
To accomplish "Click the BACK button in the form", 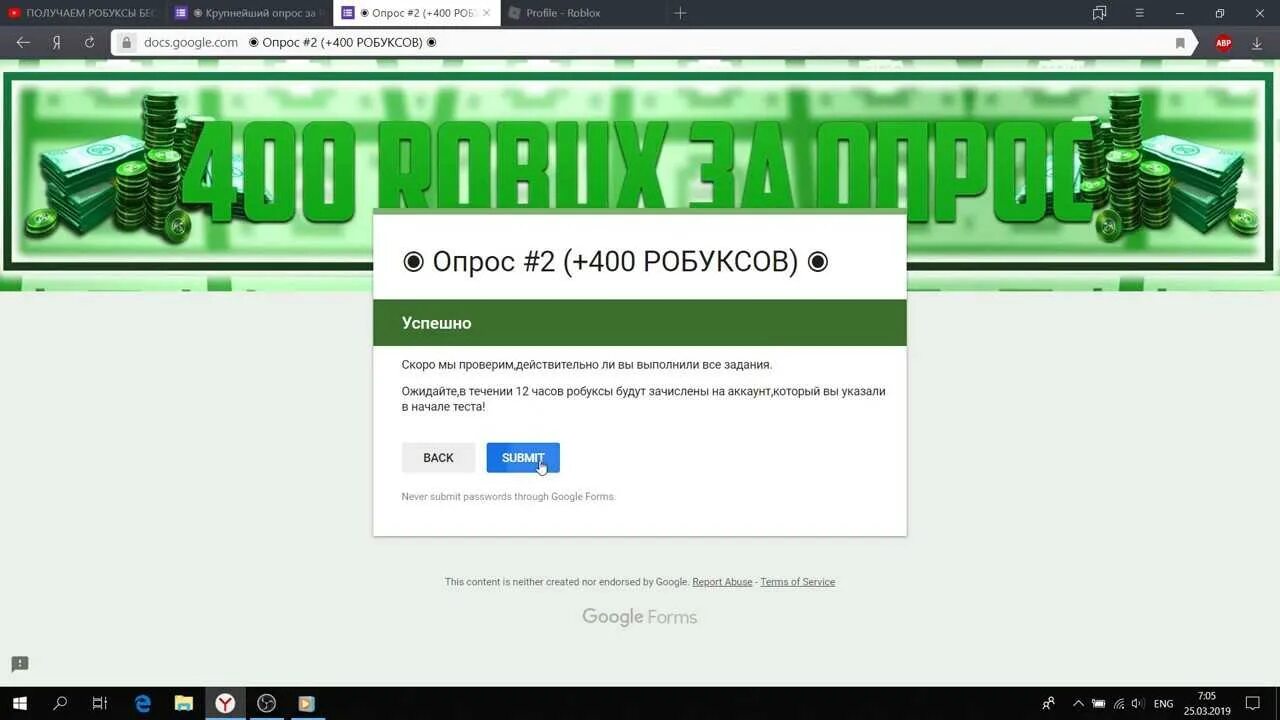I will [438, 457].
